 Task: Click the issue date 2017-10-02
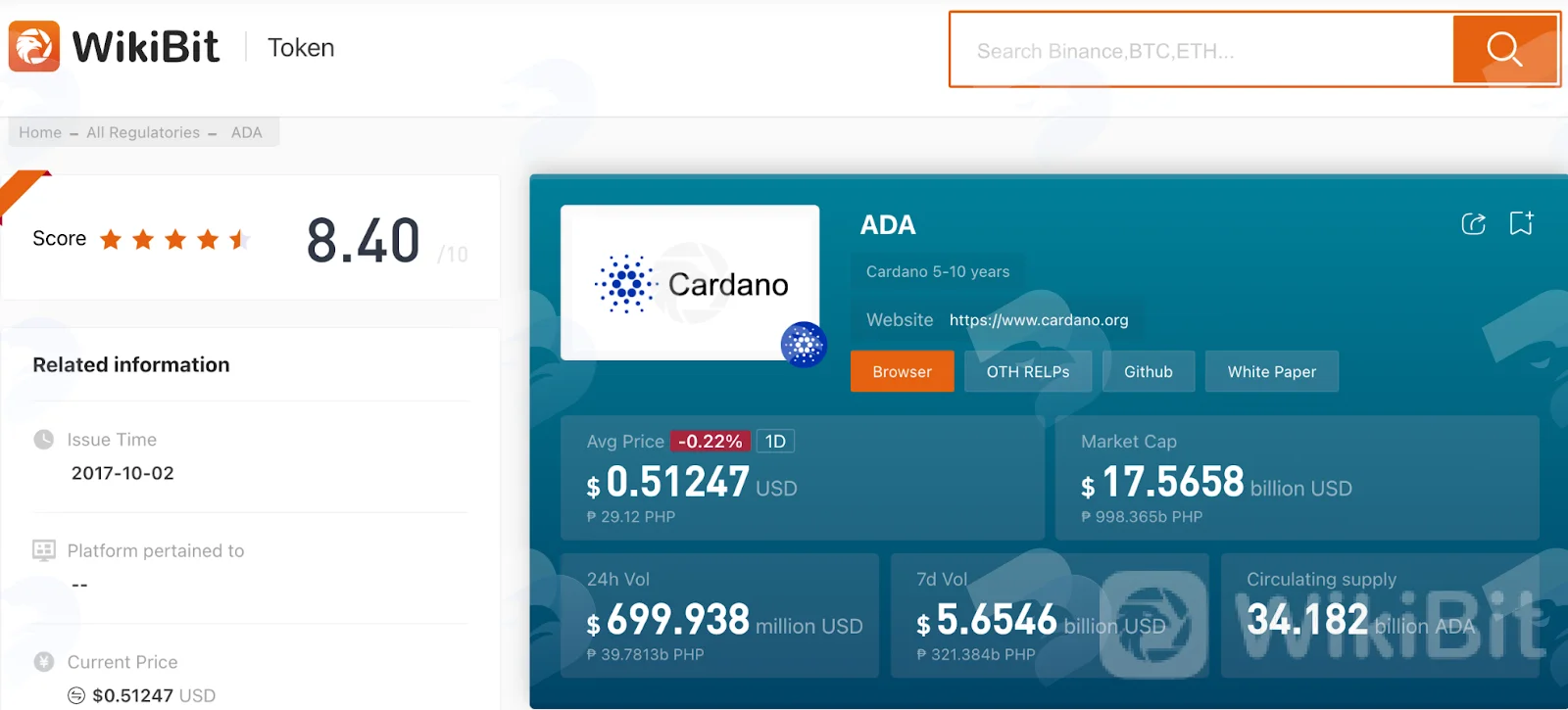[122, 473]
